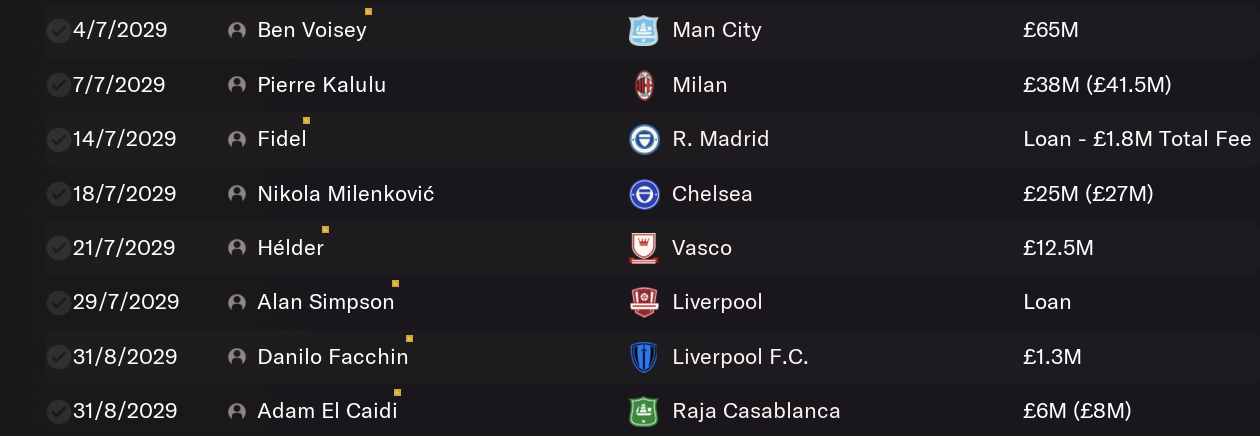Click the yellow marker beside Danilo Facchin
Screen dimensions: 1260x436
[409, 338]
